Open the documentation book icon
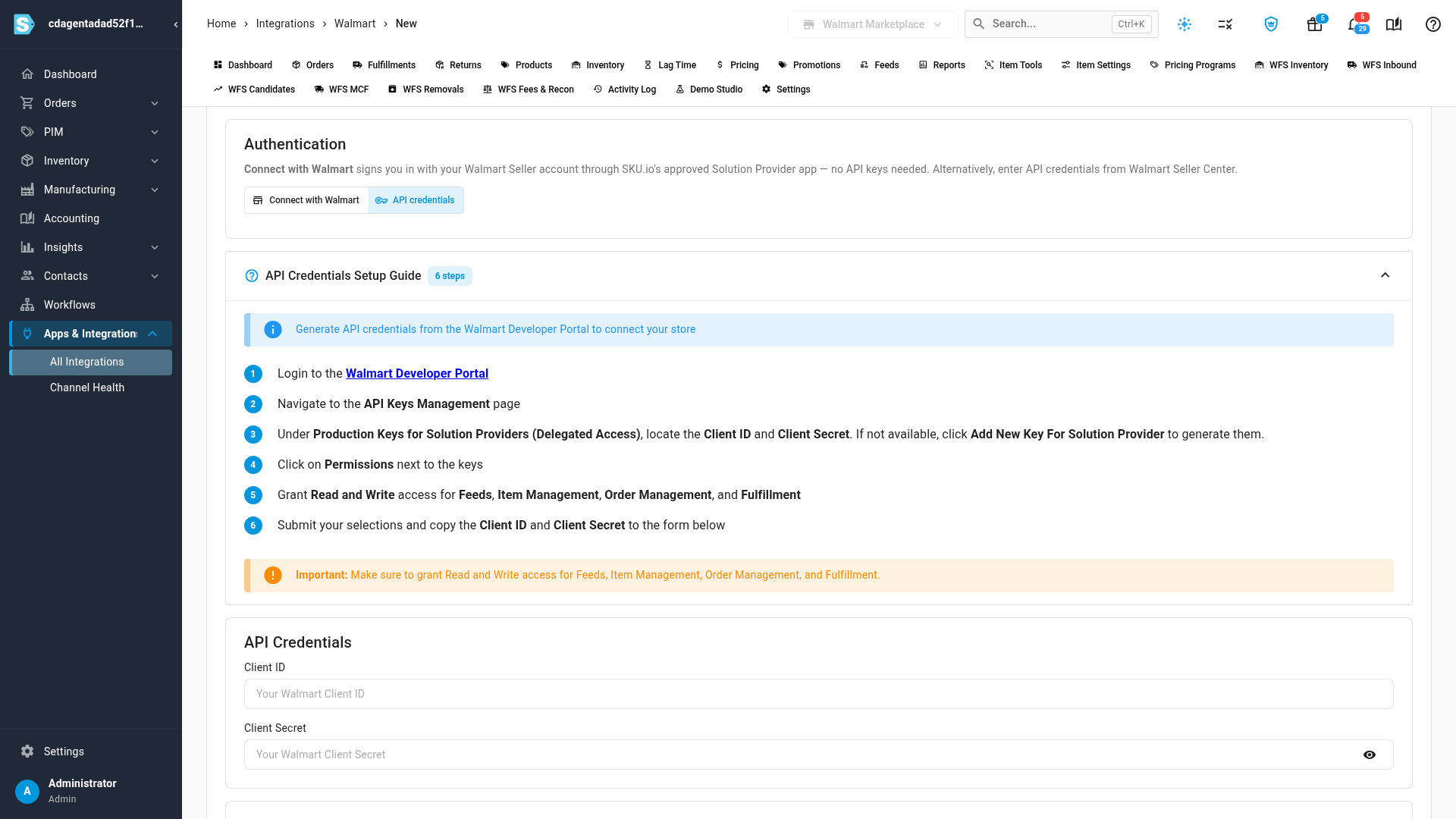 click(1394, 24)
